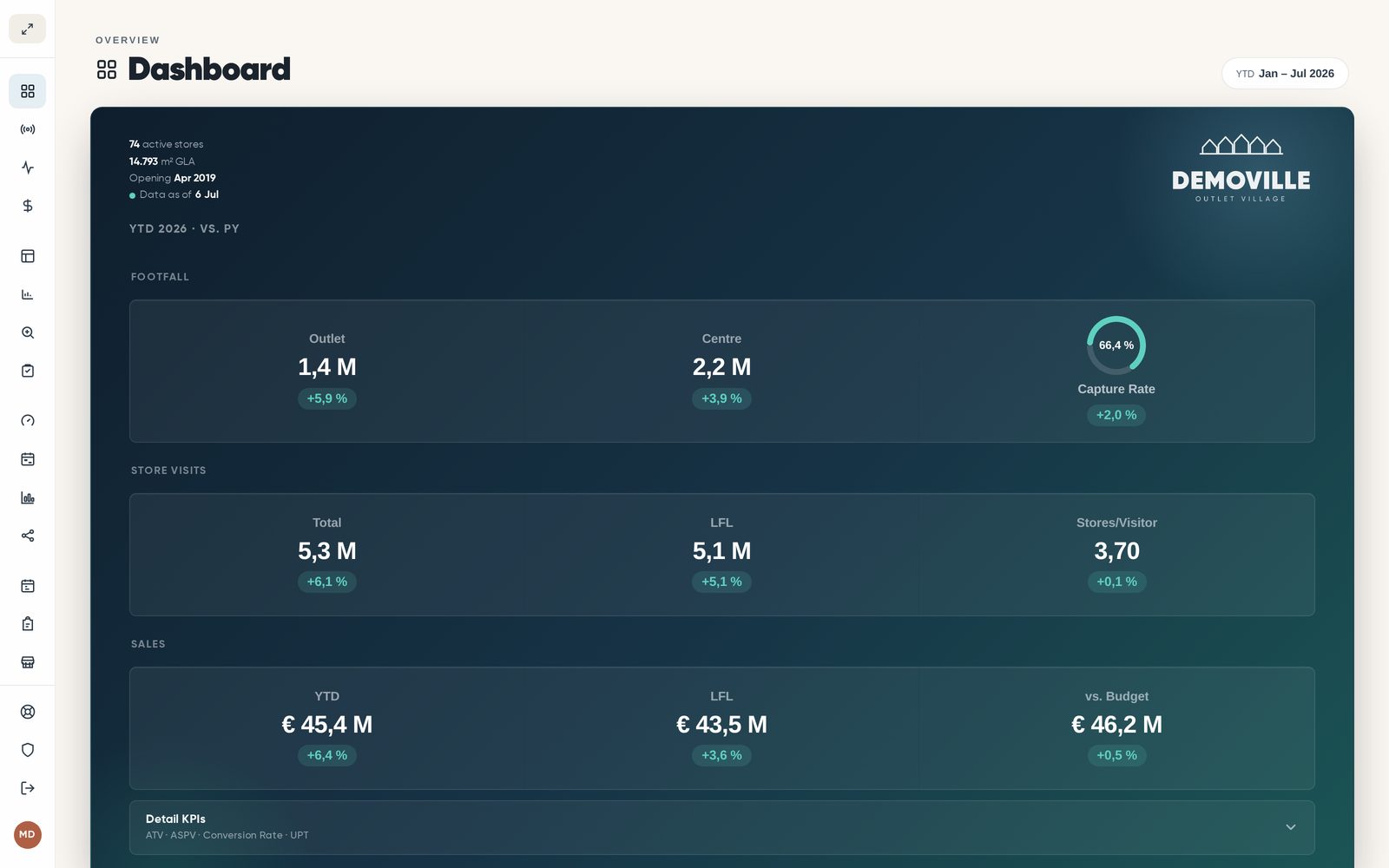Click the Detail KPIs heading
Image resolution: width=1389 pixels, height=868 pixels.
coord(175,819)
